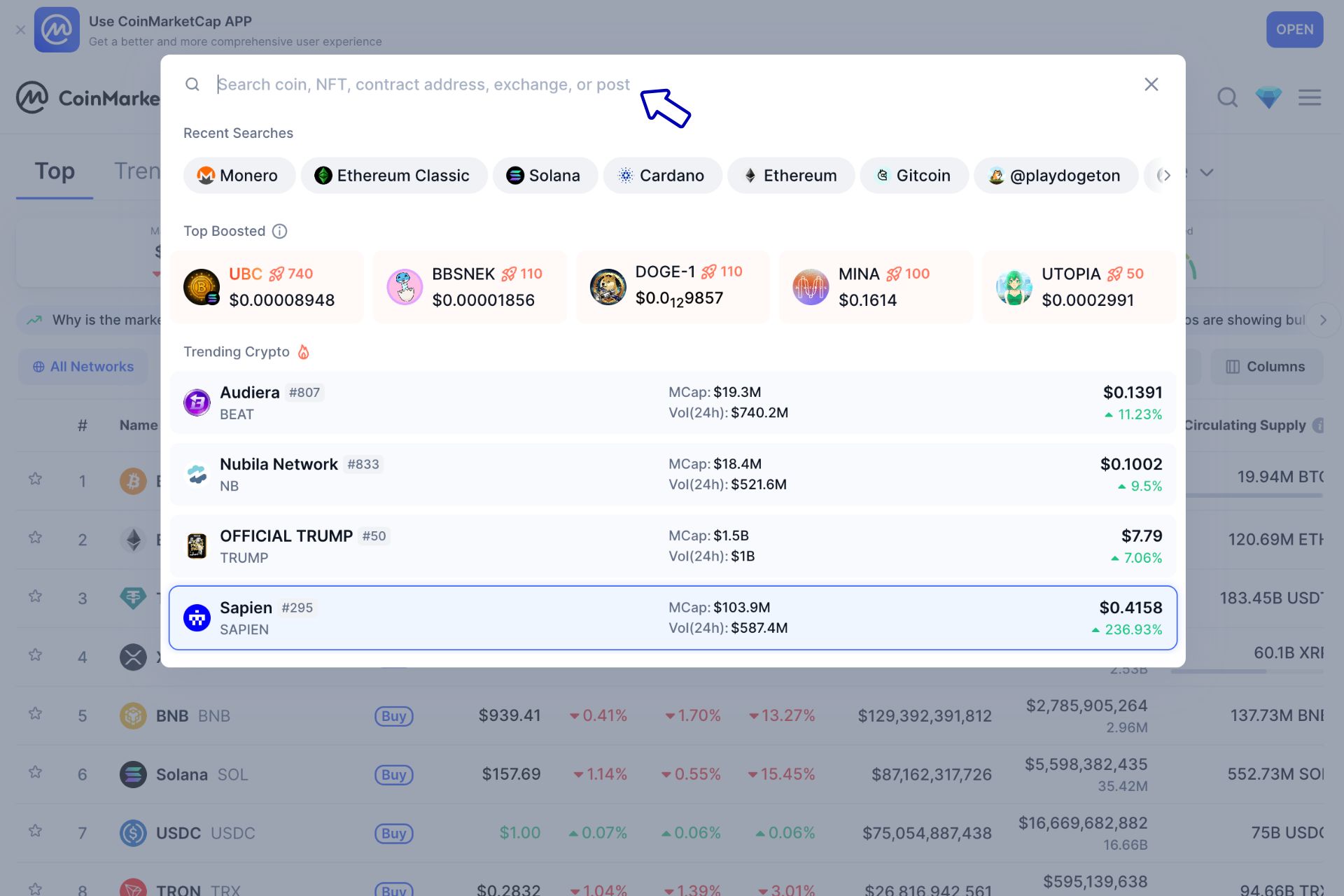Image resolution: width=1344 pixels, height=896 pixels.
Task: Click the Sapien coin logo
Action: coord(197,617)
